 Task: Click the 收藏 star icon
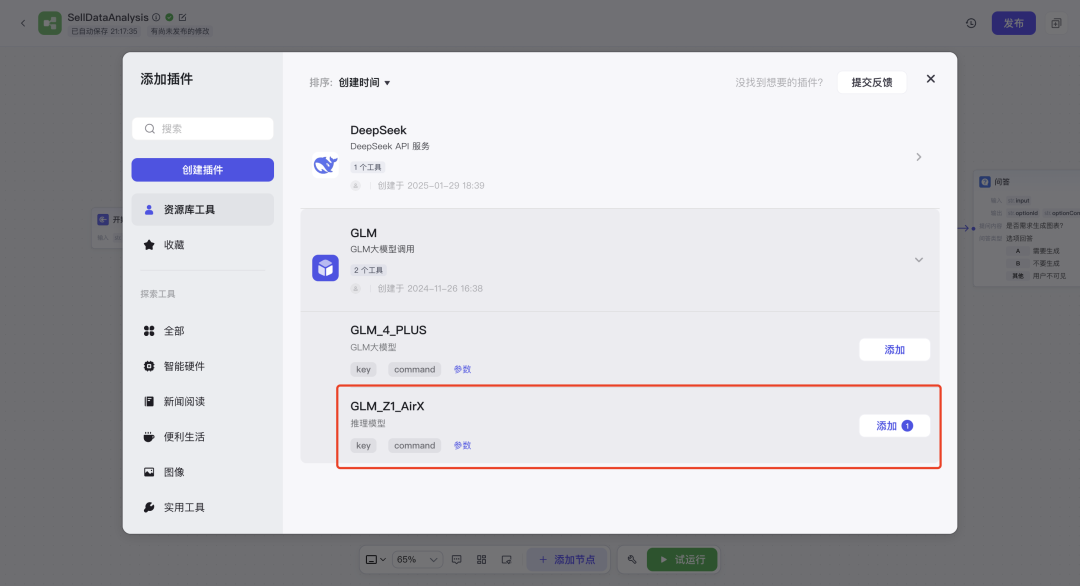pos(149,244)
